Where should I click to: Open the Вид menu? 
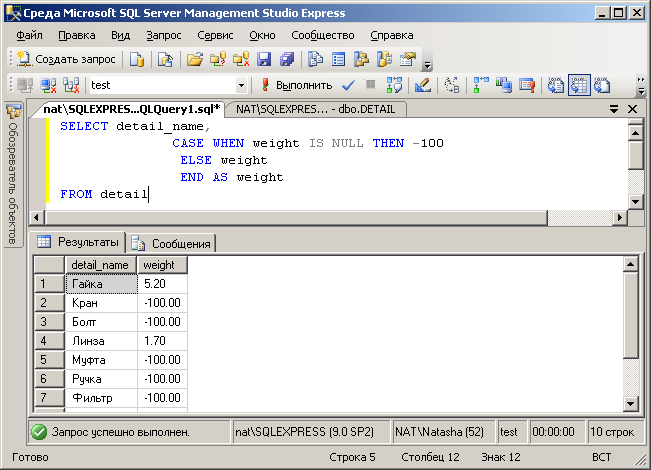120,35
